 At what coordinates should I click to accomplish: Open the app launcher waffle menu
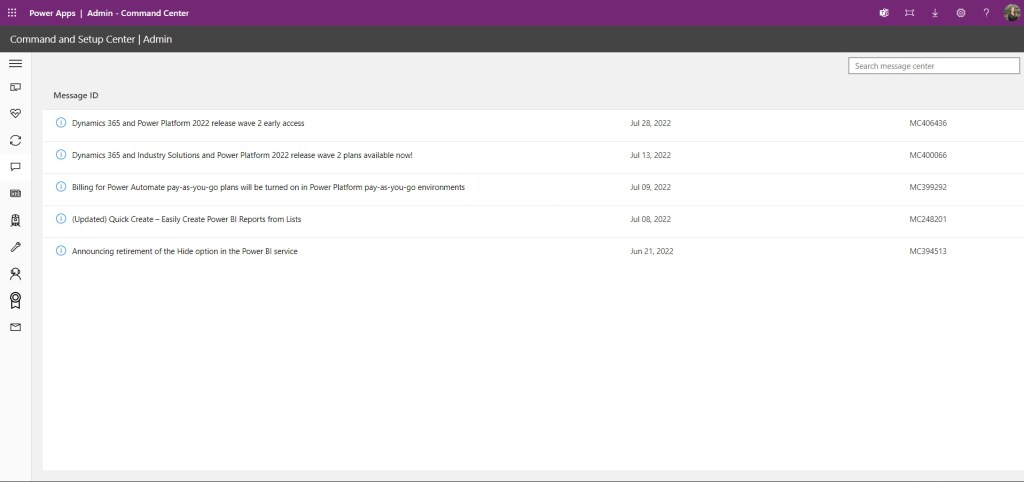[12, 13]
